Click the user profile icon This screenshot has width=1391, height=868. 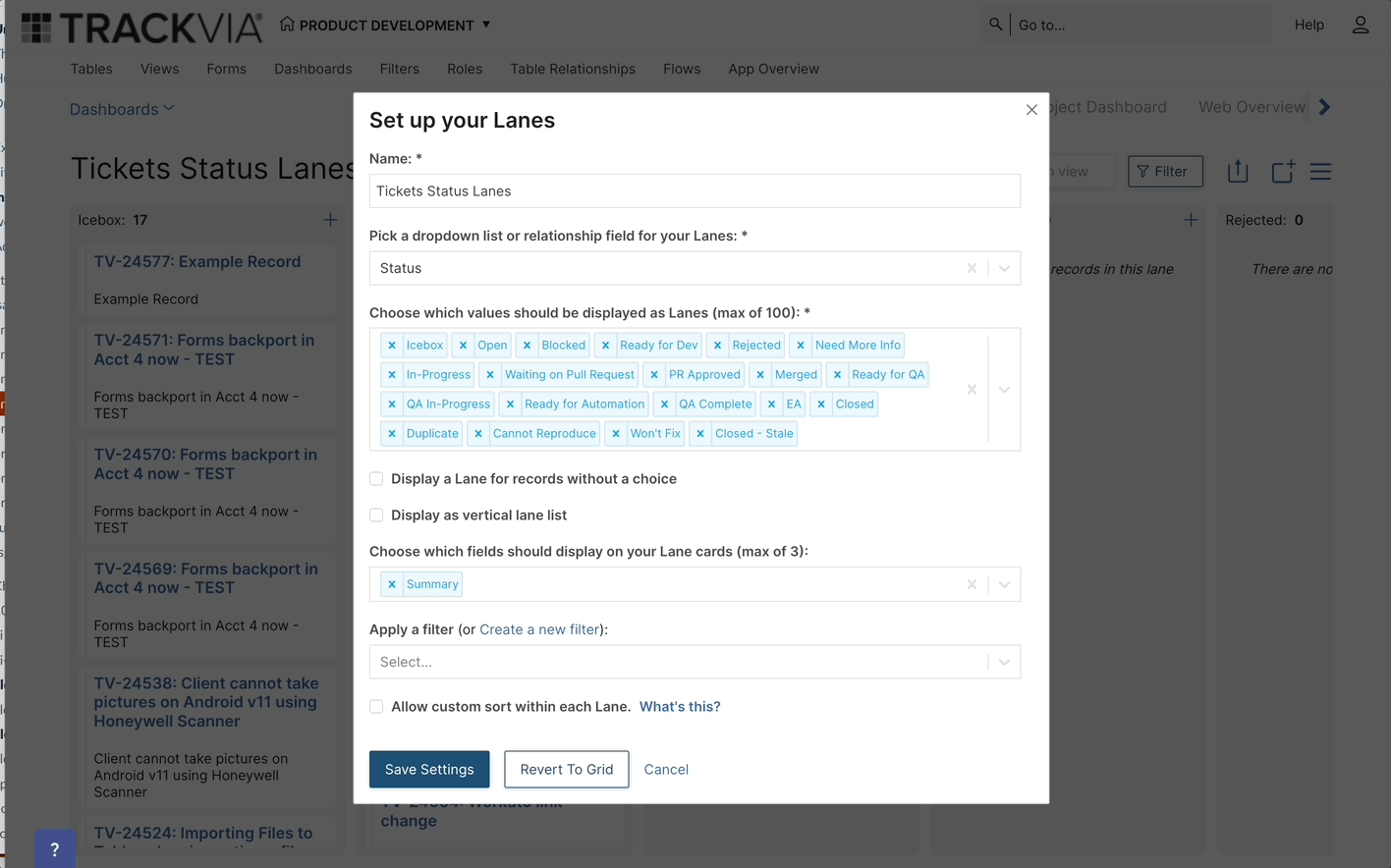point(1360,25)
